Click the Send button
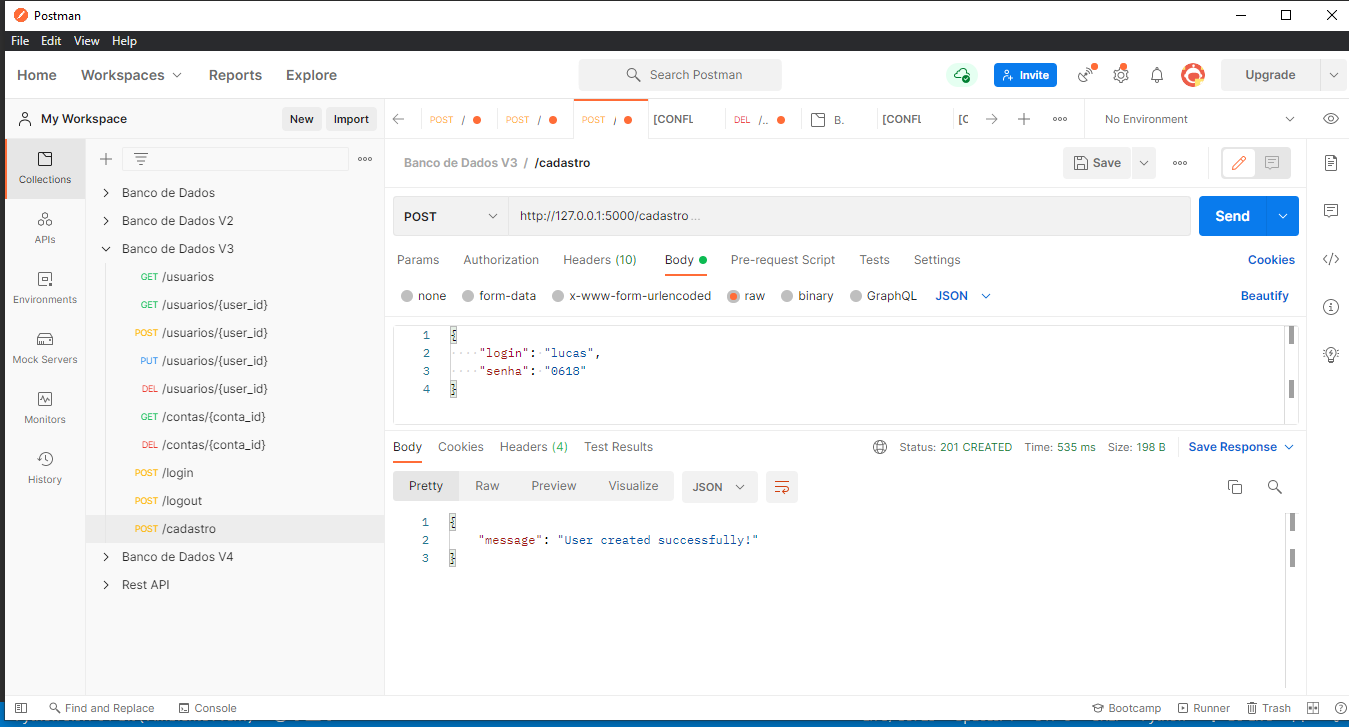1349x727 pixels. point(1231,215)
